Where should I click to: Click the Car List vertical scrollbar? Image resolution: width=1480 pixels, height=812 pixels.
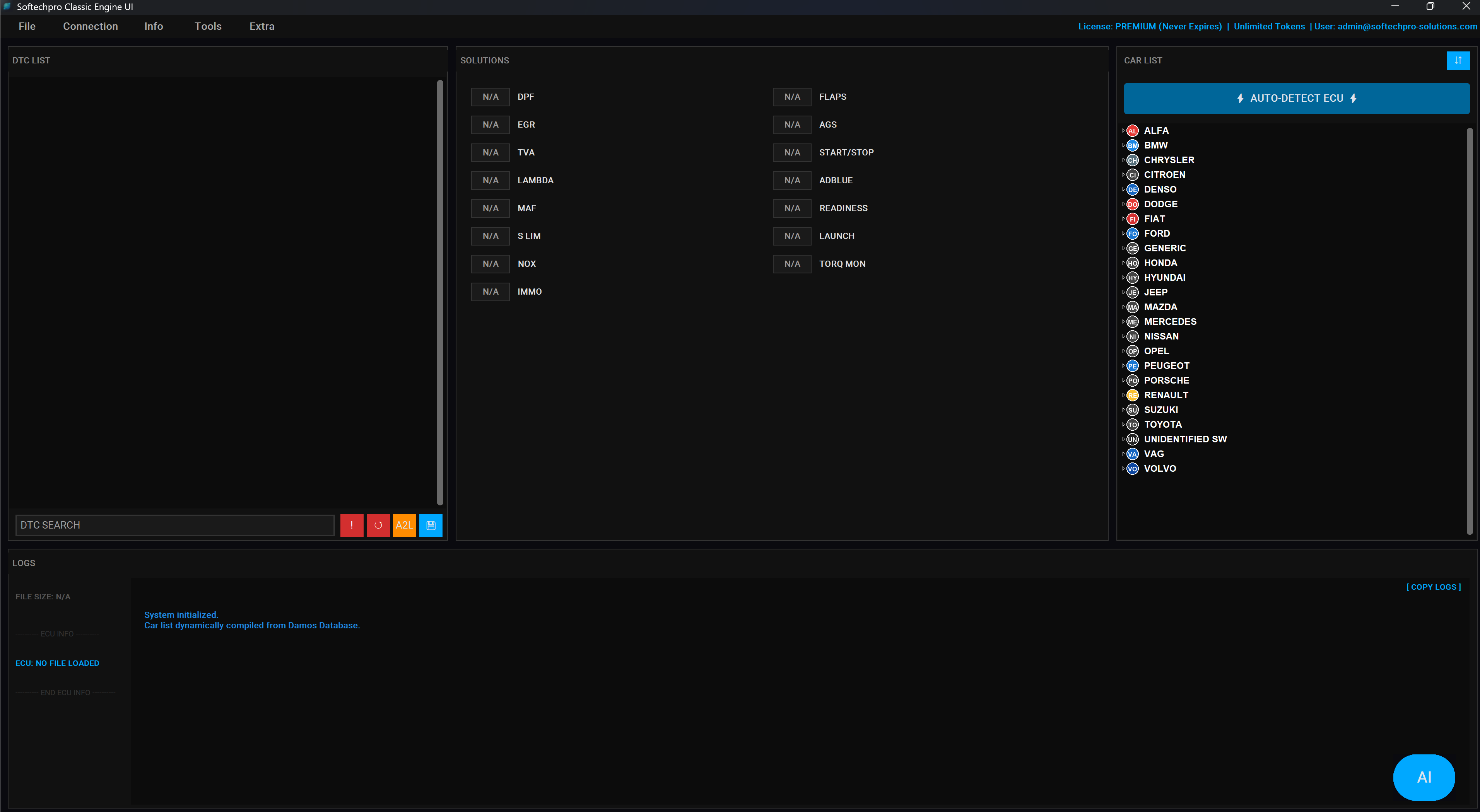click(1470, 331)
